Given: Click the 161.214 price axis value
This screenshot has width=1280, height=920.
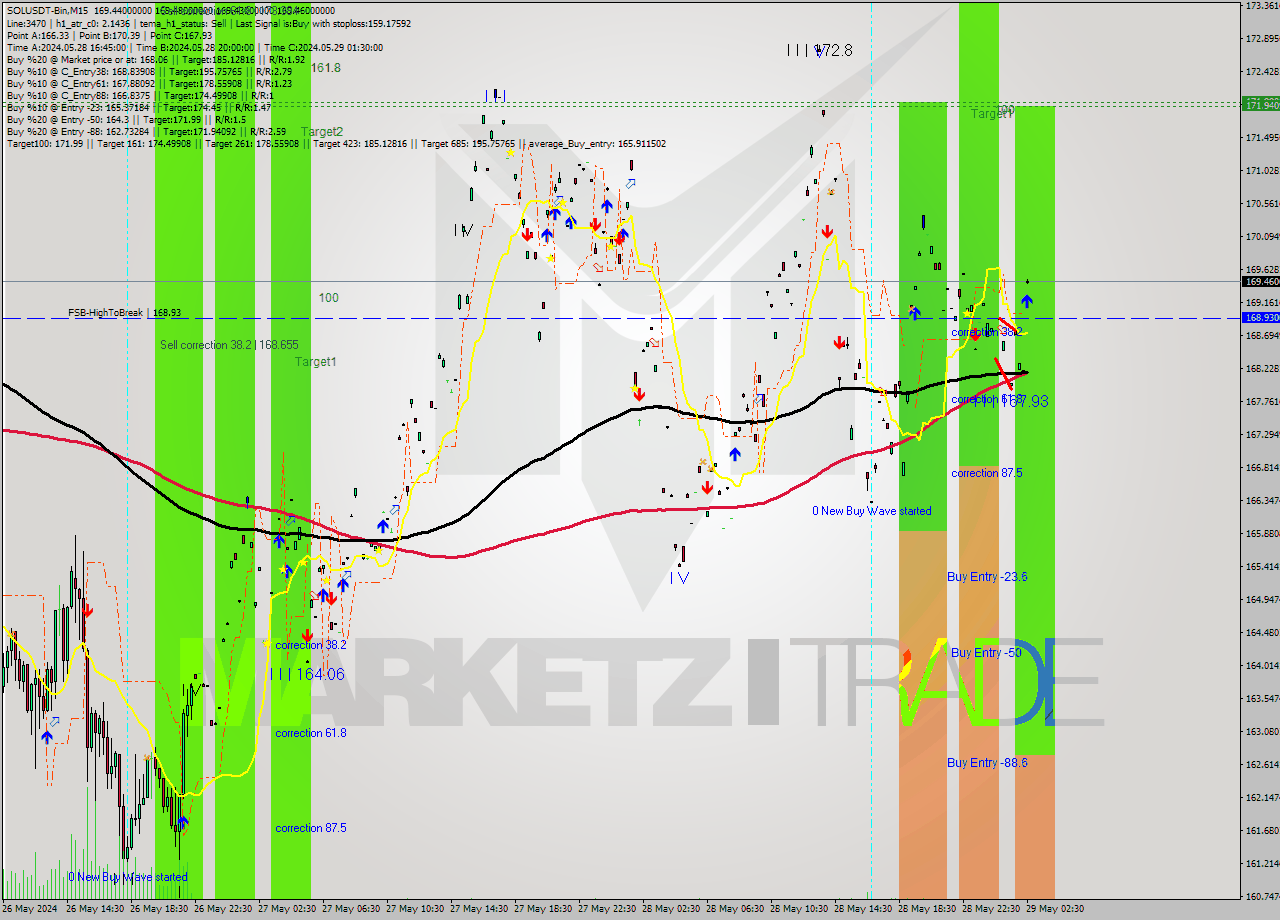Looking at the screenshot, I should 1261,863.
